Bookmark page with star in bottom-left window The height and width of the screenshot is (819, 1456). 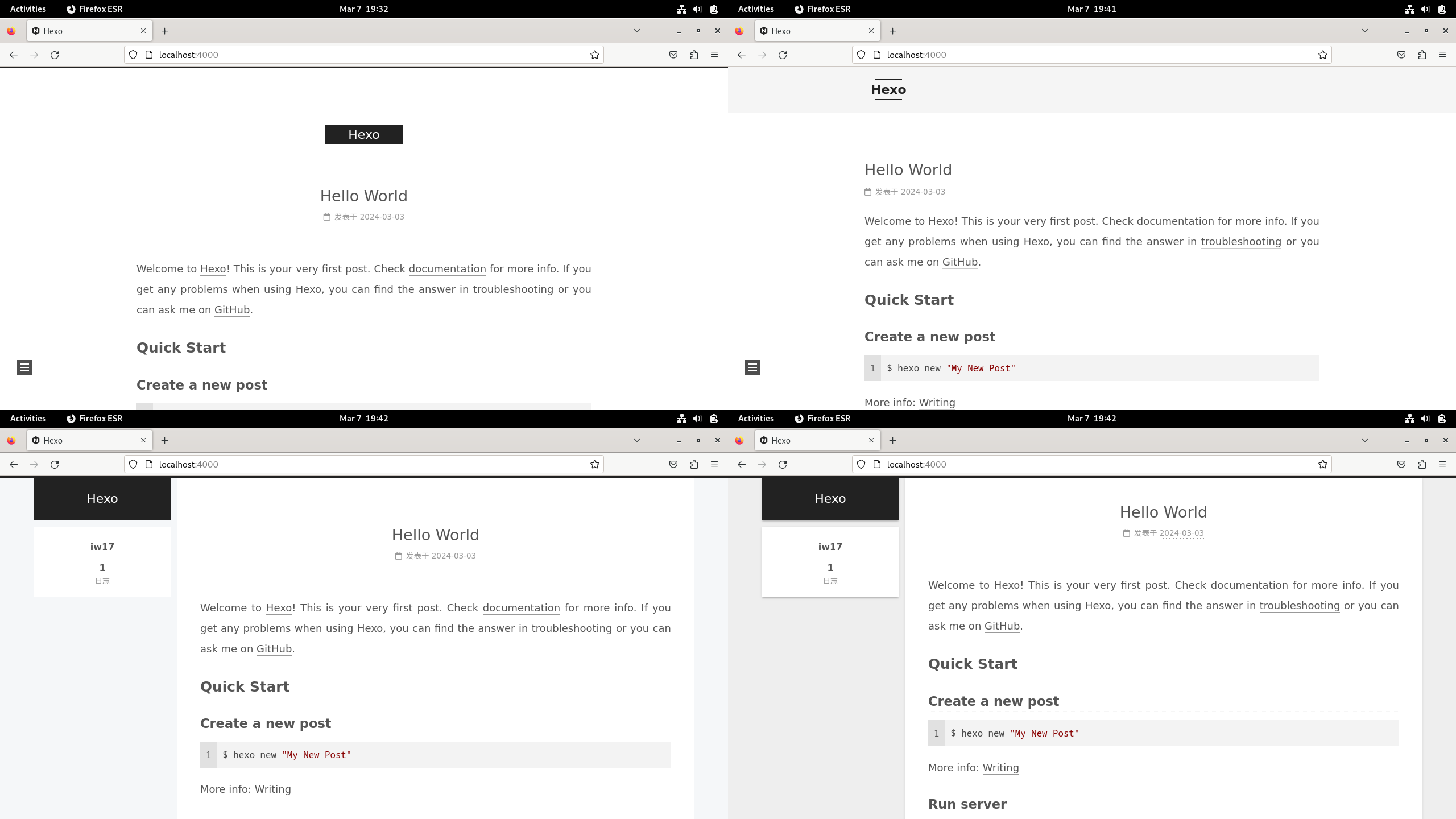595,464
